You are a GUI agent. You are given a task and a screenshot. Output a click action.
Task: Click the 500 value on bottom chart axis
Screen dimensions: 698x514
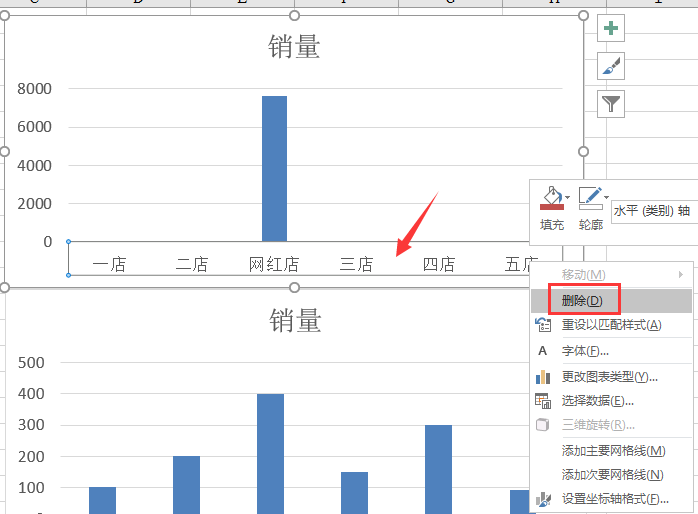coord(31,363)
